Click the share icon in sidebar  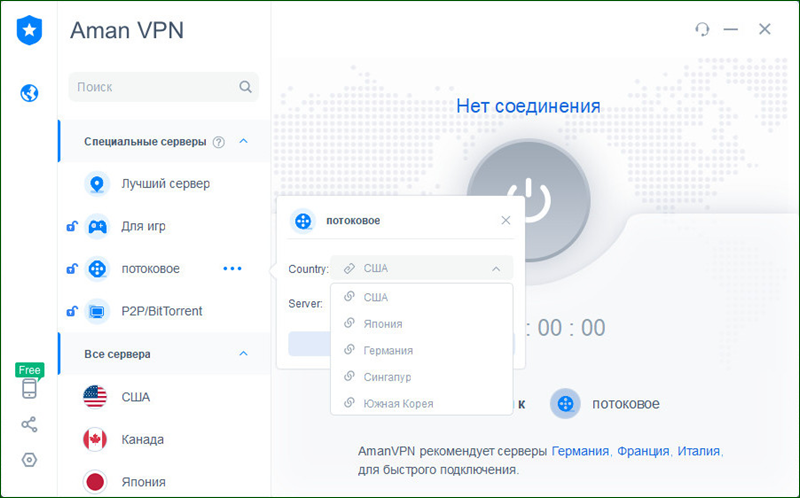(x=29, y=424)
